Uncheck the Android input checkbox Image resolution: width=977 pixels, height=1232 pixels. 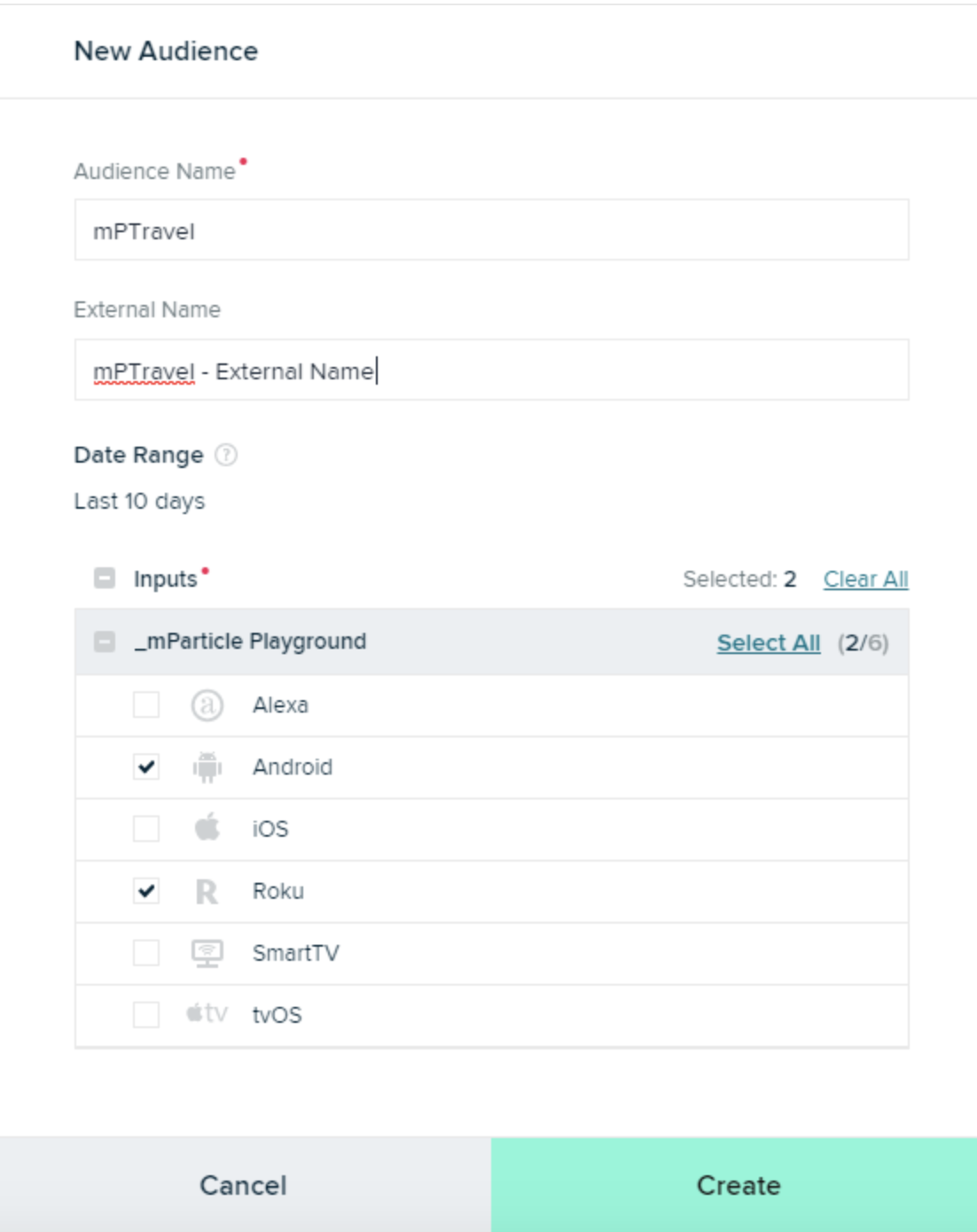pyautogui.click(x=146, y=767)
